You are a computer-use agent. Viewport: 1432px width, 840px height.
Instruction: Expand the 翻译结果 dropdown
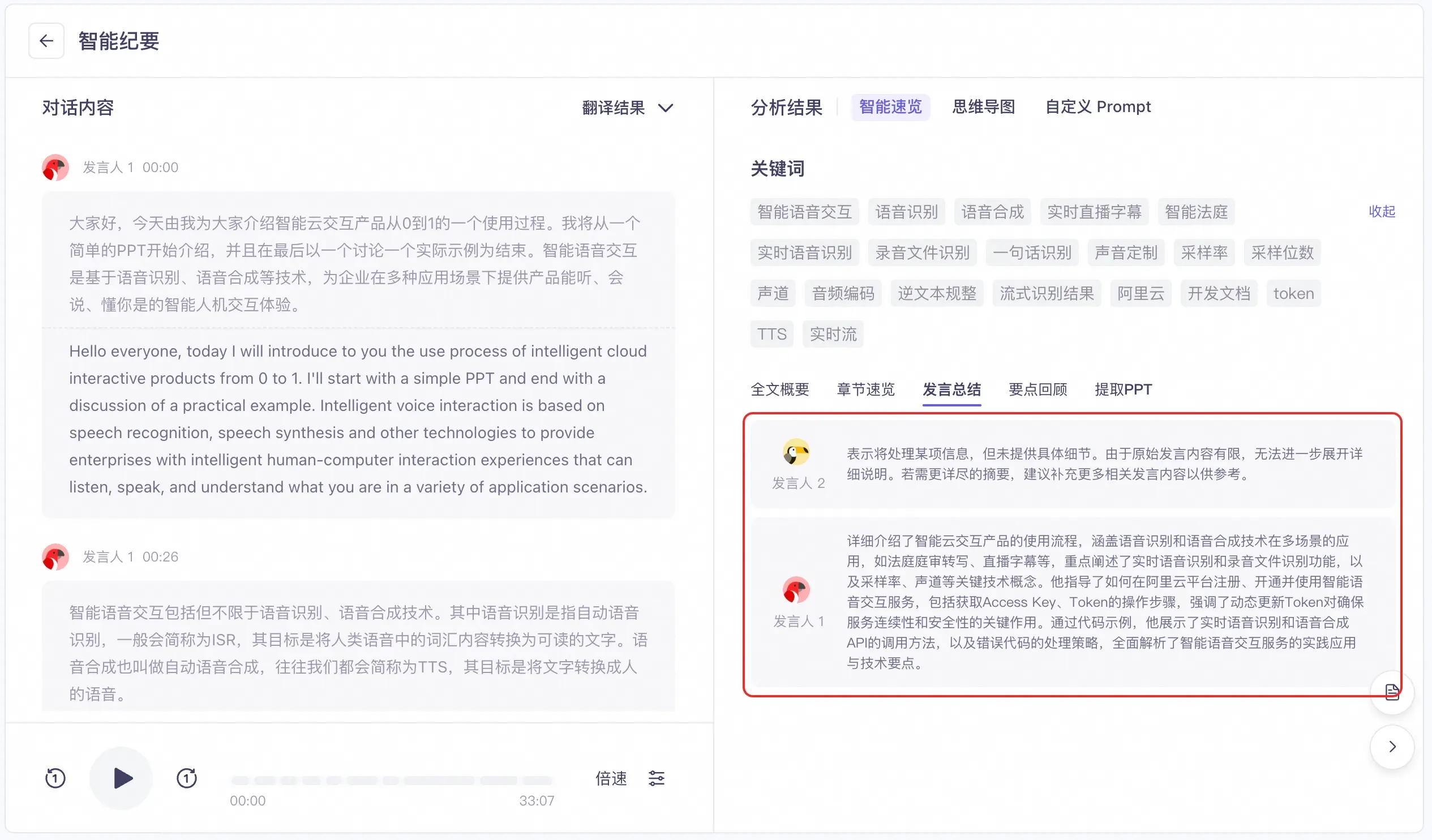[627, 108]
